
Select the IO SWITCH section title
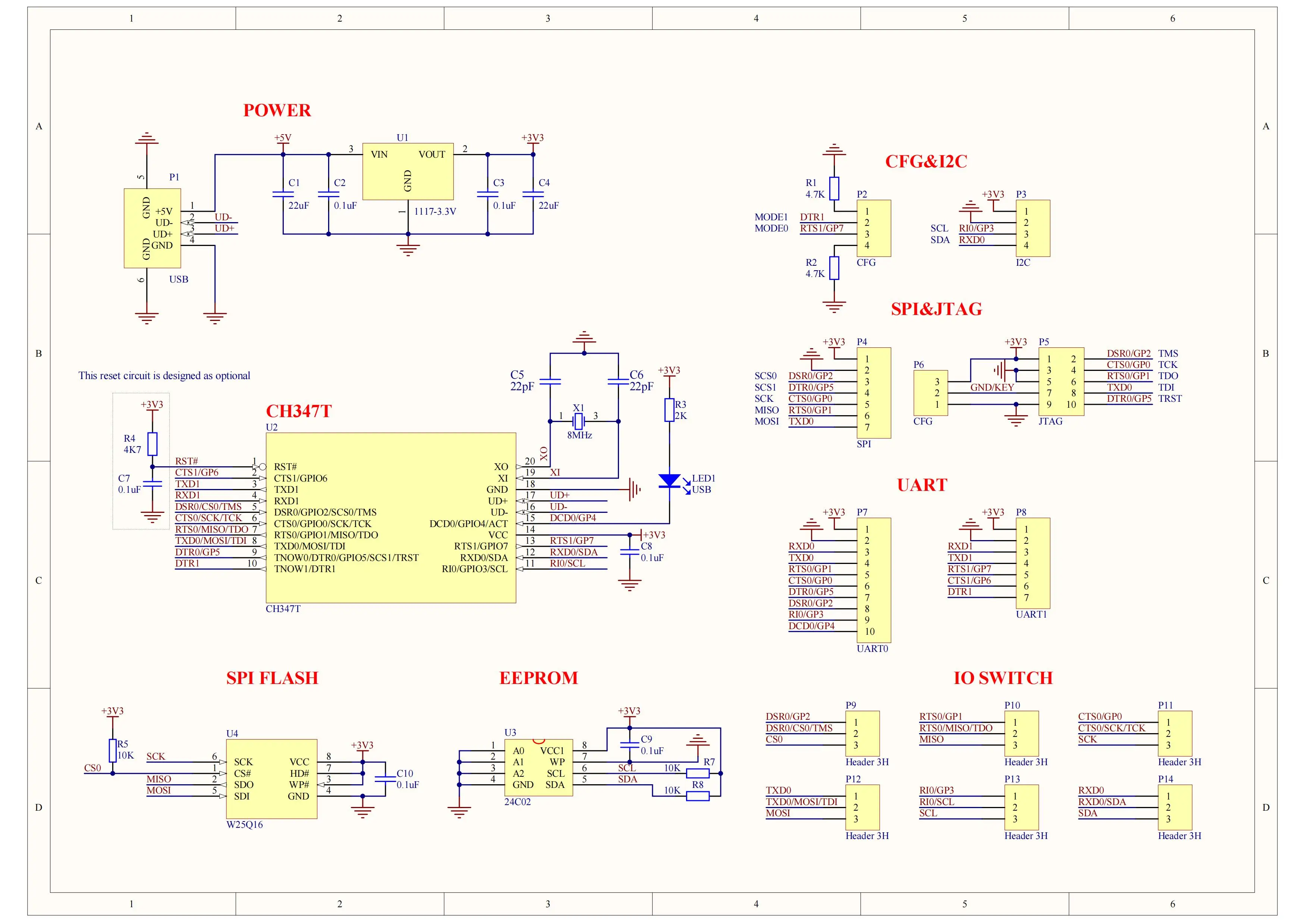[x=1003, y=678]
